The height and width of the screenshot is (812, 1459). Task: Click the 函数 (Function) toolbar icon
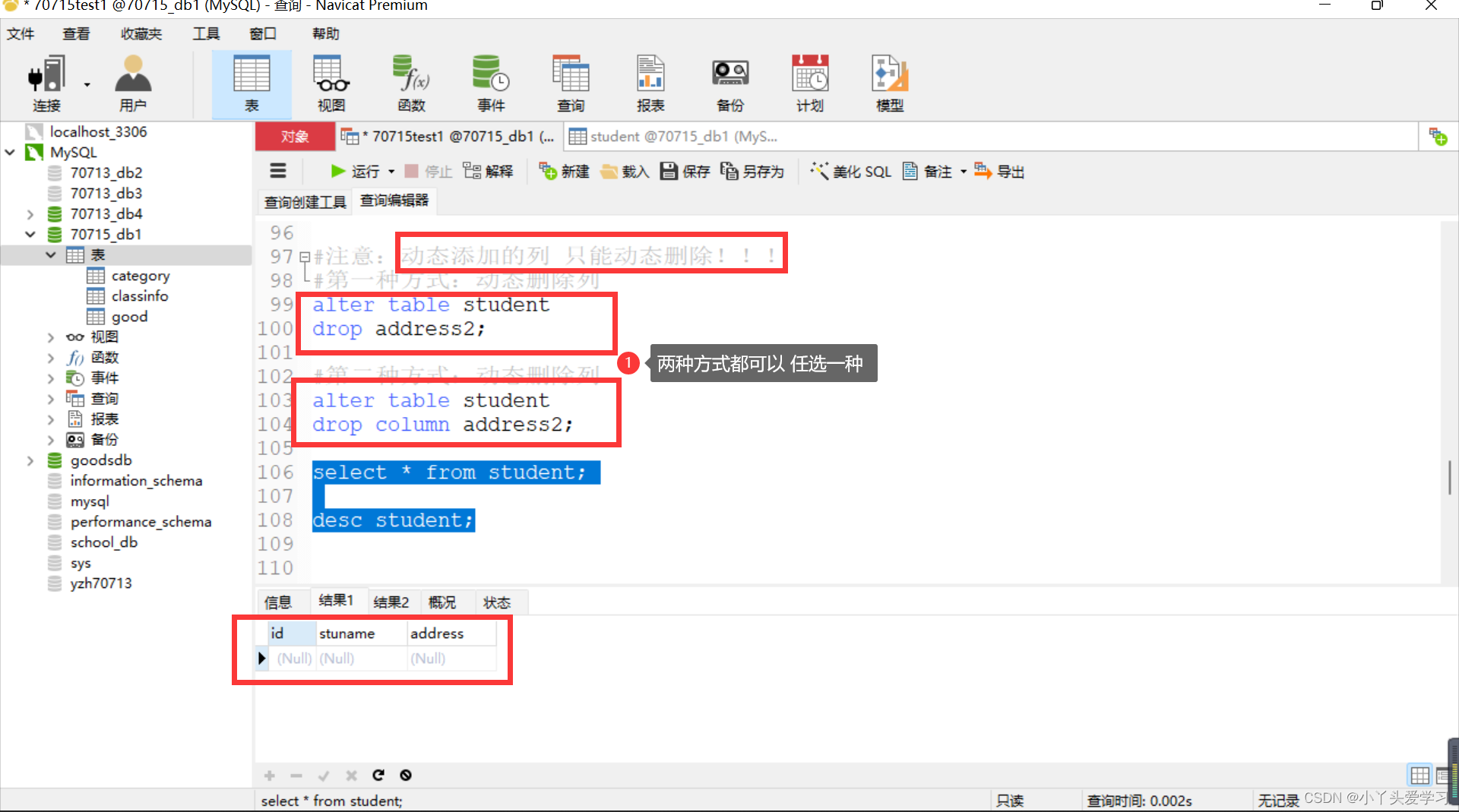pyautogui.click(x=411, y=84)
